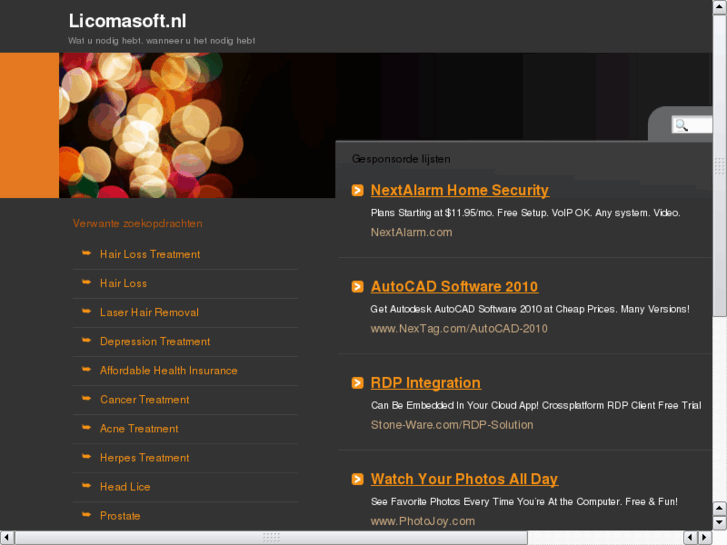Click bullet arrow next to Affordable Health Insurance
727x545 pixels.
coord(87,369)
